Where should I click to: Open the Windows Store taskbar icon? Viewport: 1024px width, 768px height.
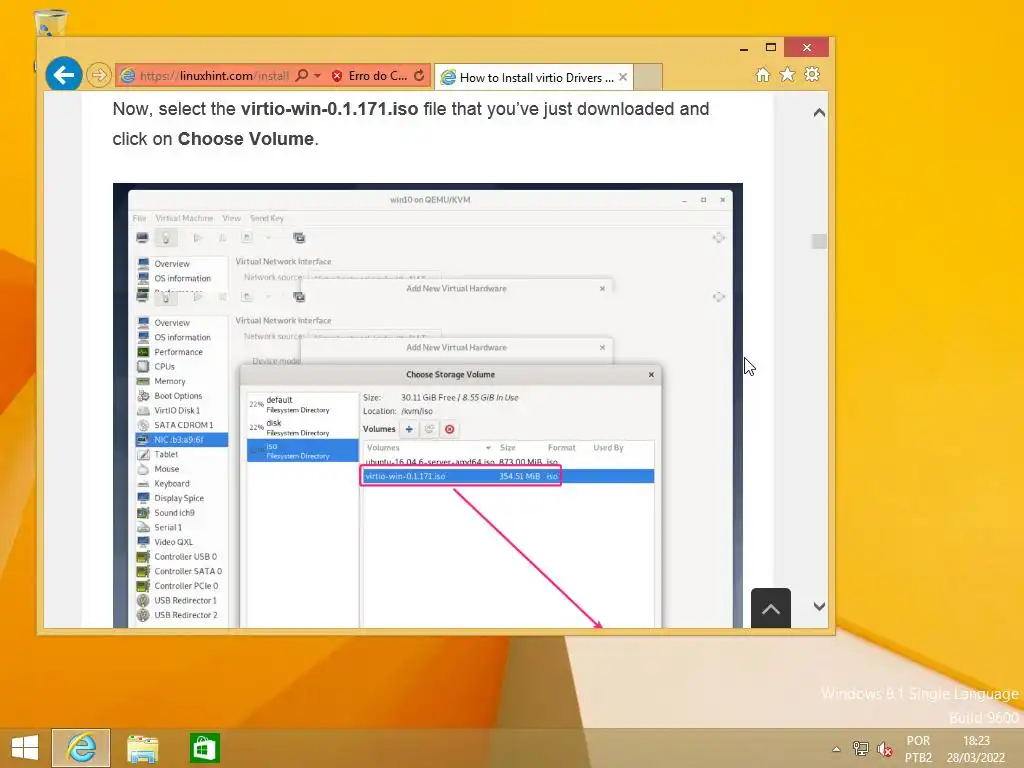point(204,748)
